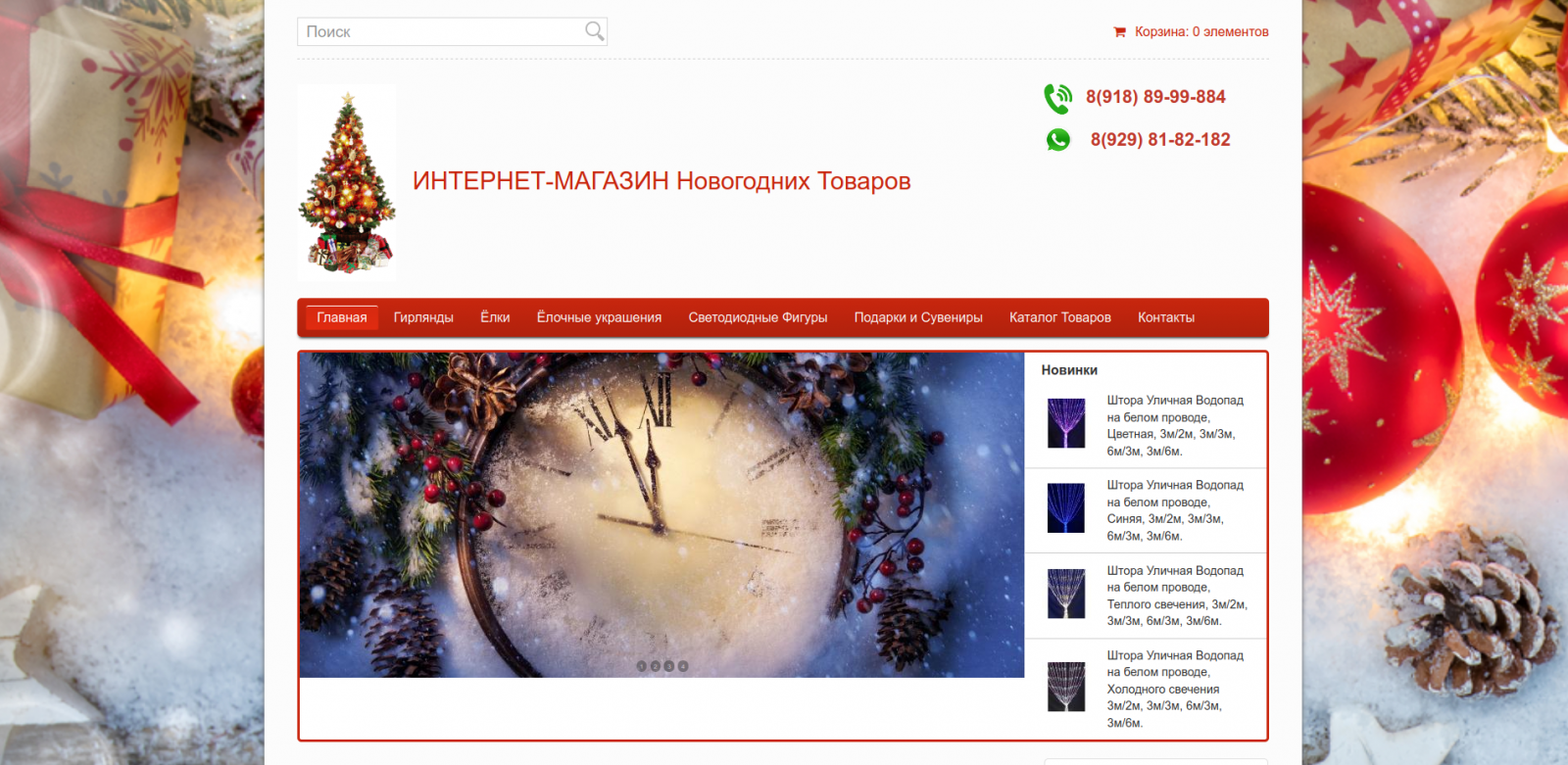This screenshot has height=765, width=1568.
Task: Click the Новинки heading
Action: [x=1069, y=370]
